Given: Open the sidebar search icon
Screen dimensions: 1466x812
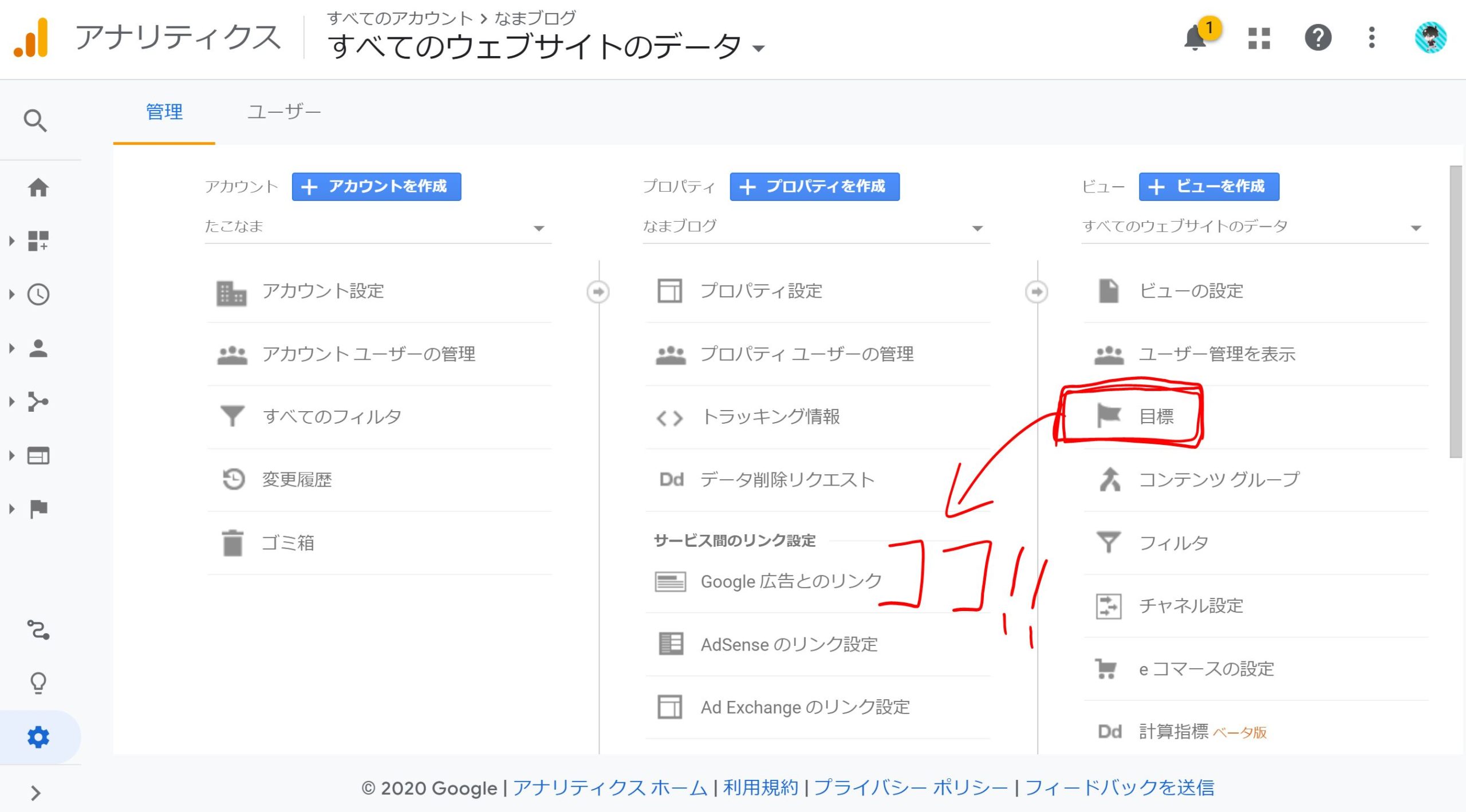Looking at the screenshot, I should [x=36, y=121].
